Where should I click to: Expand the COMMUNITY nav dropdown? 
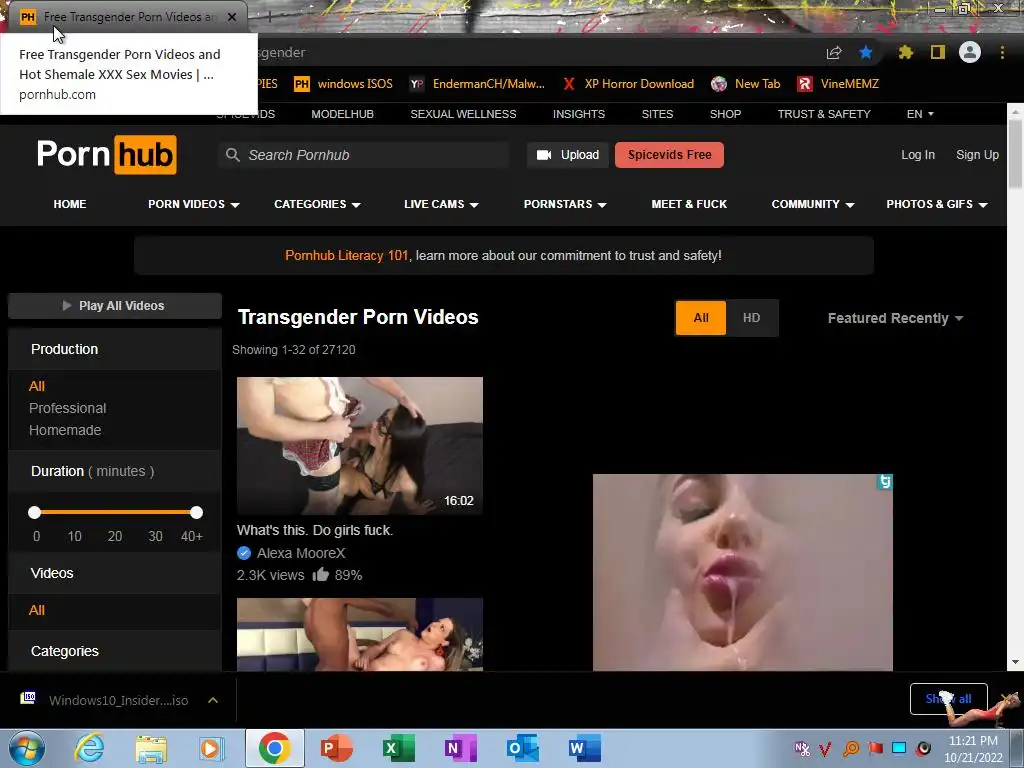813,204
